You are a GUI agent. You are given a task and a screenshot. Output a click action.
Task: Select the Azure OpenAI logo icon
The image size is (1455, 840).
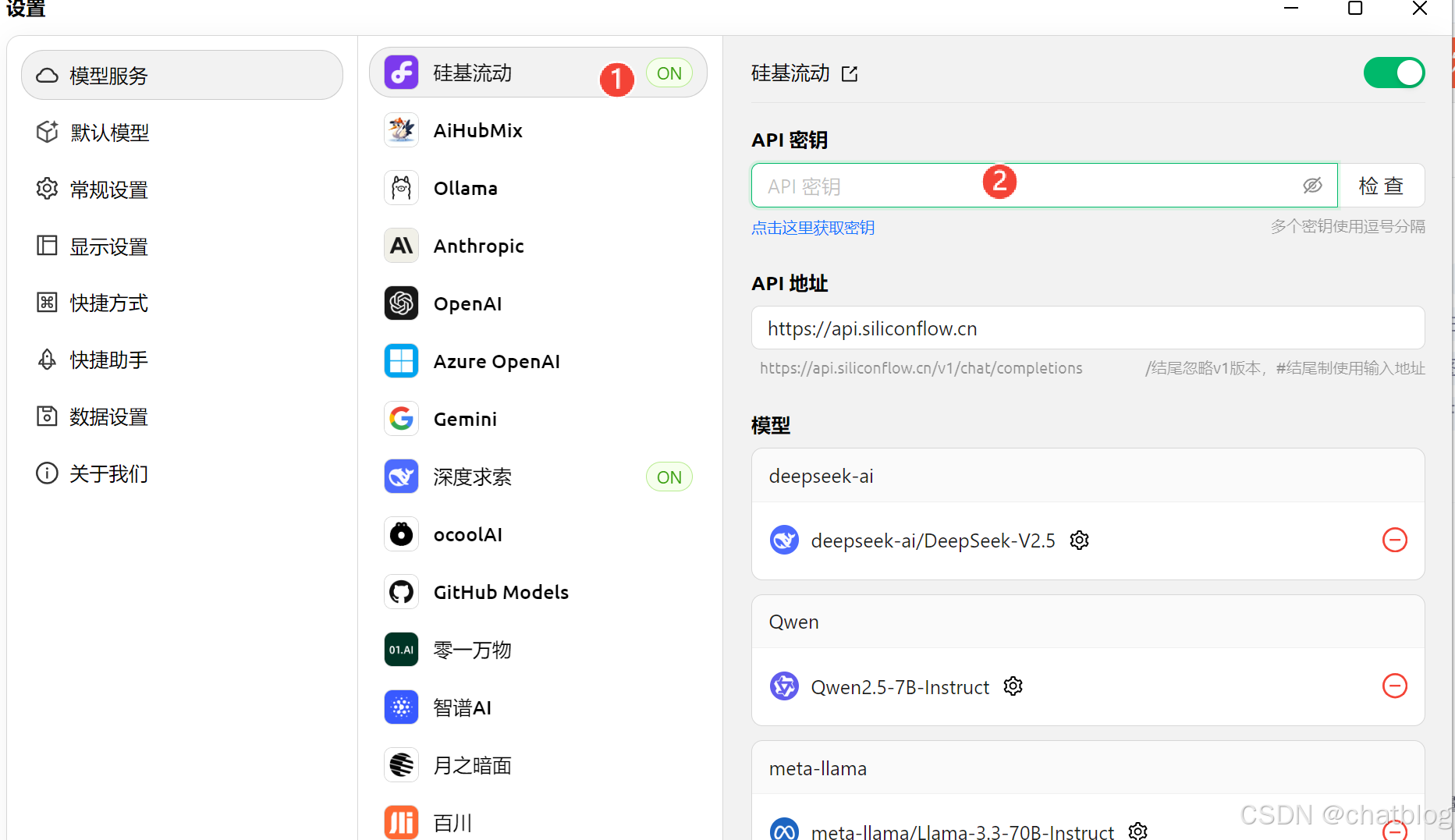tap(401, 361)
